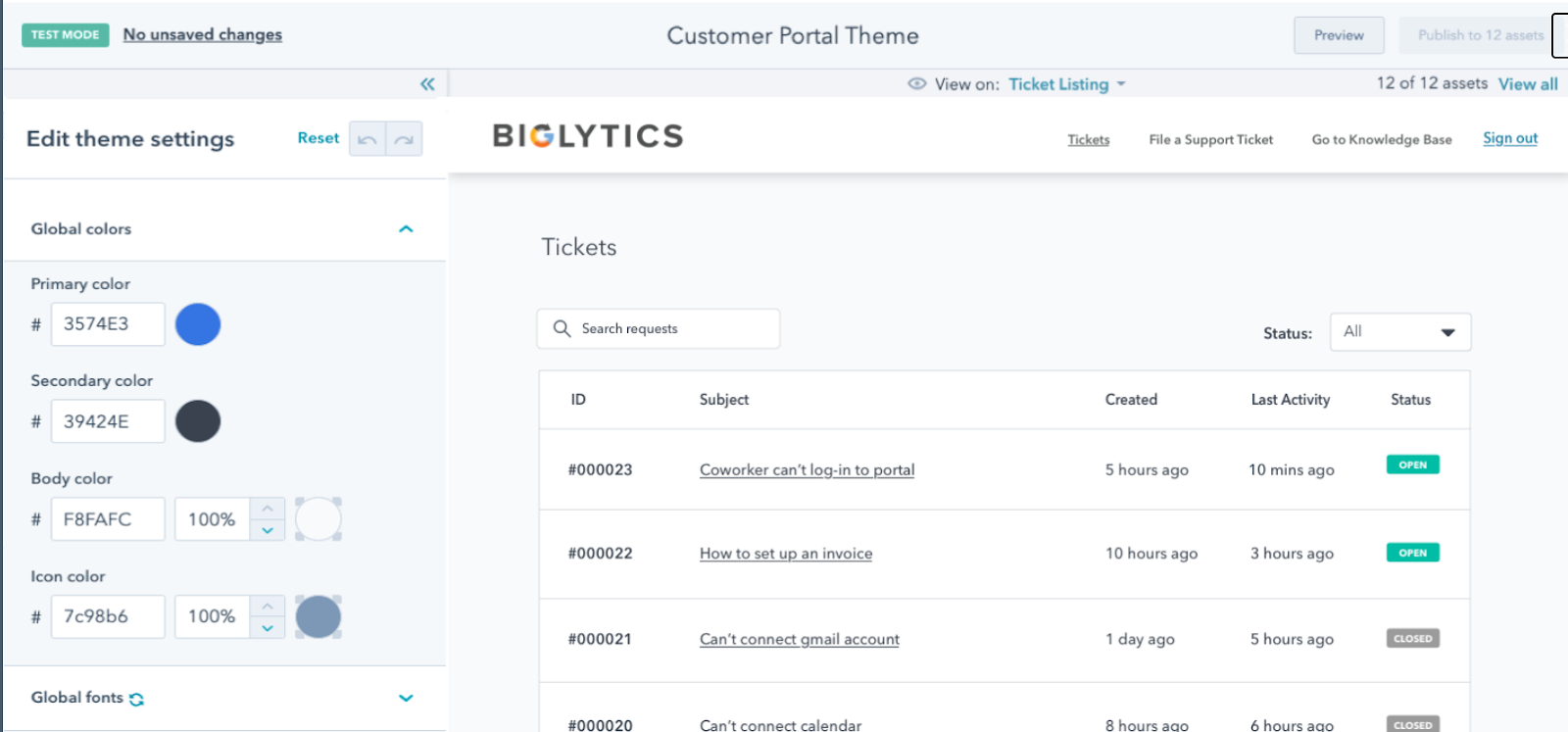Click the Created column header
The height and width of the screenshot is (732, 1568).
pos(1131,400)
